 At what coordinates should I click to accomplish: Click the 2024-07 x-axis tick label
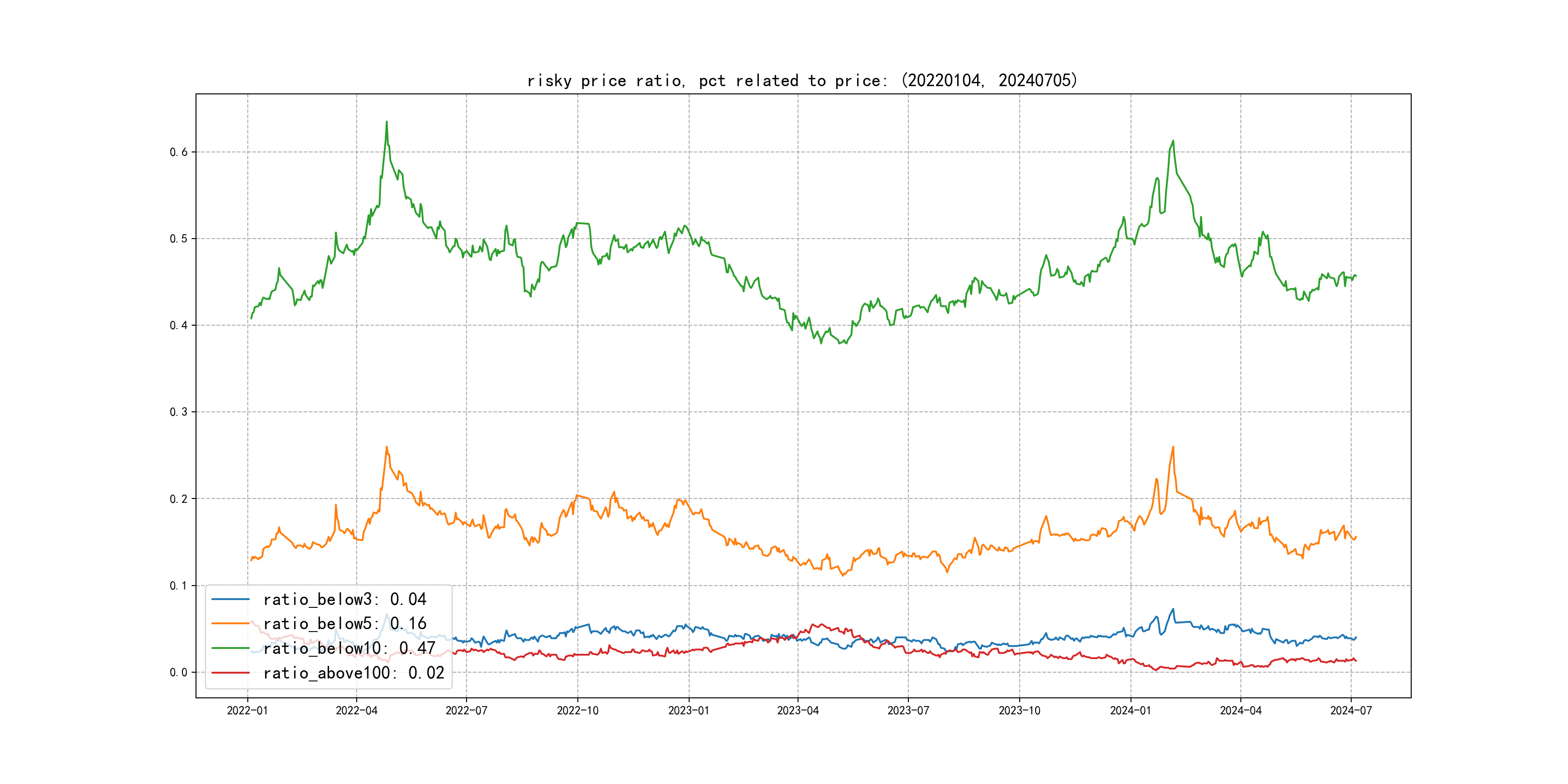click(1351, 710)
